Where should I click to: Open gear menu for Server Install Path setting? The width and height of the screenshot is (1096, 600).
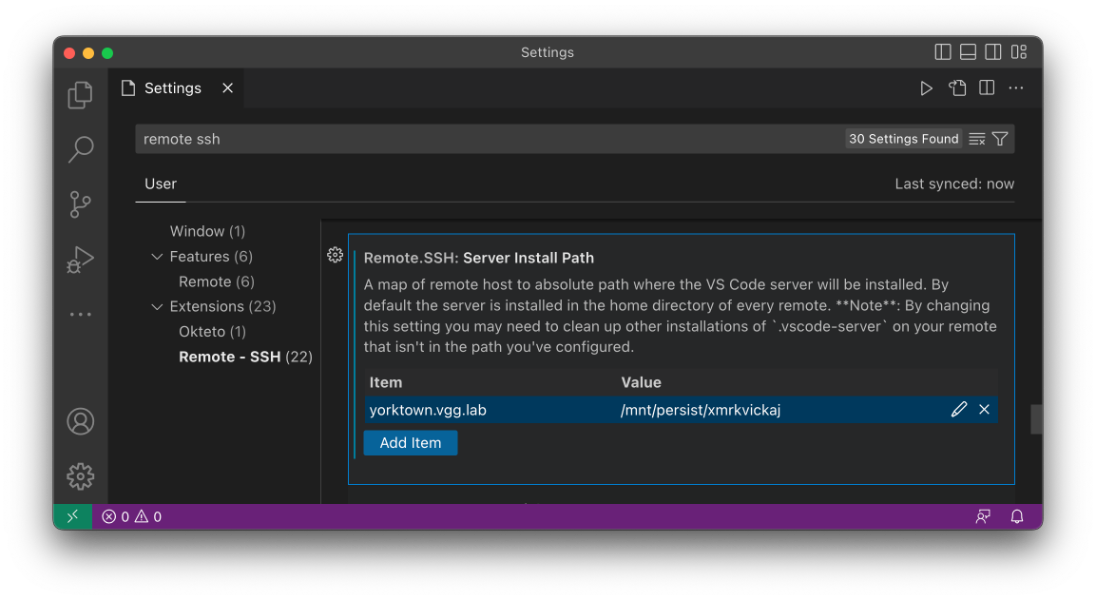pyautogui.click(x=336, y=255)
